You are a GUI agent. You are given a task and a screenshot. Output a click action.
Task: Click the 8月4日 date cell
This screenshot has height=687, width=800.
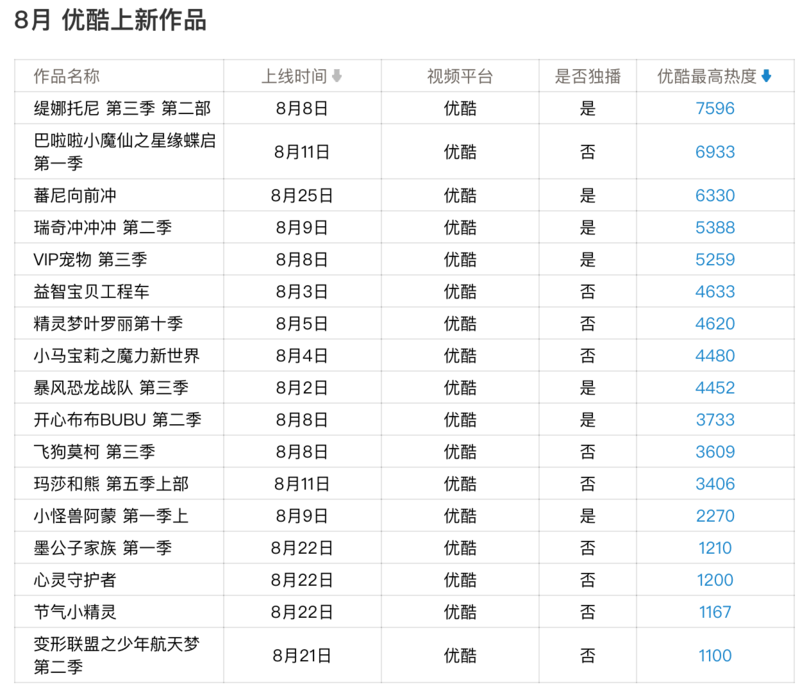302,356
